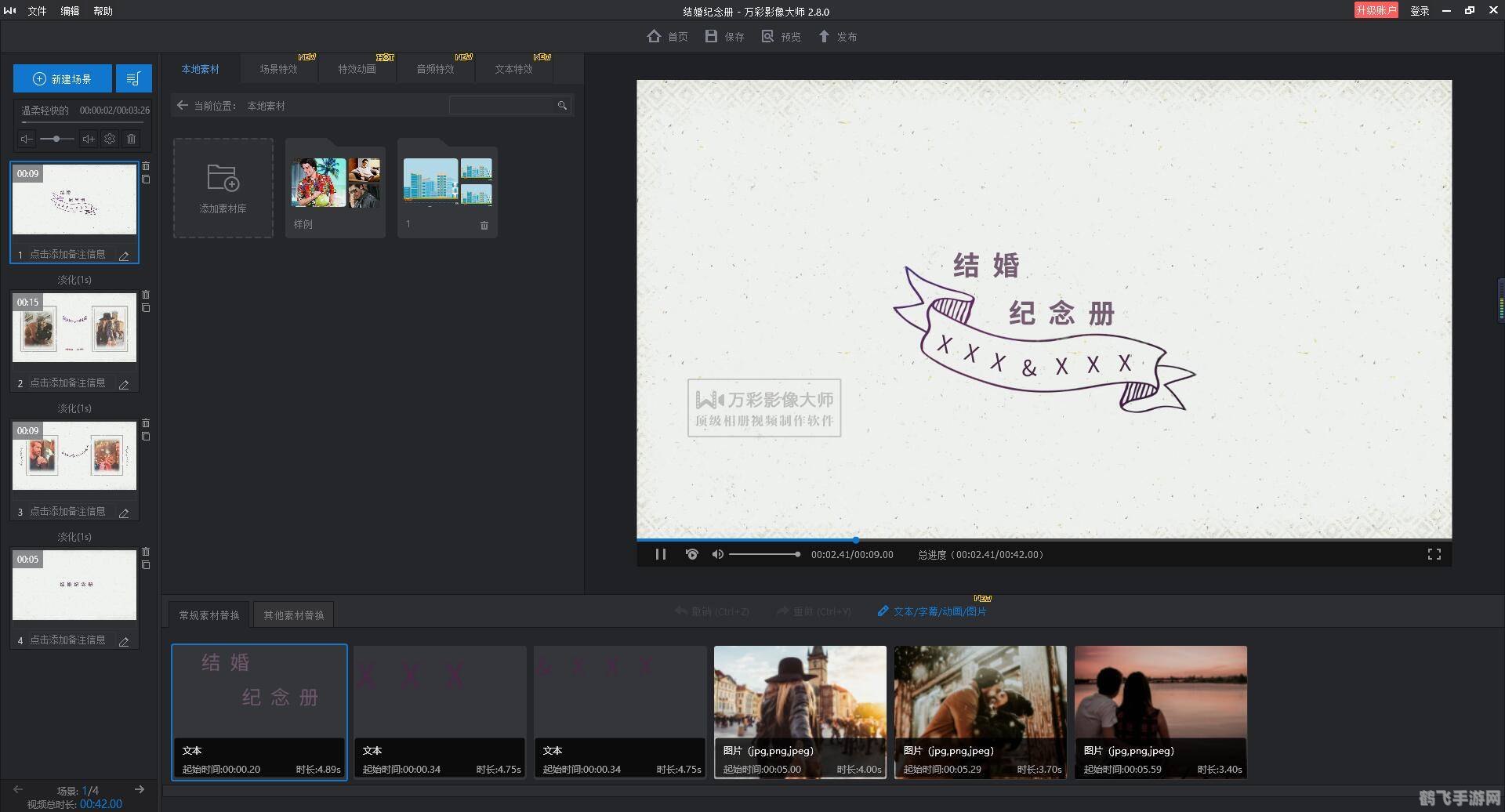This screenshot has height=812, width=1505.
Task: Open the 文件 menu
Action: tap(37, 11)
